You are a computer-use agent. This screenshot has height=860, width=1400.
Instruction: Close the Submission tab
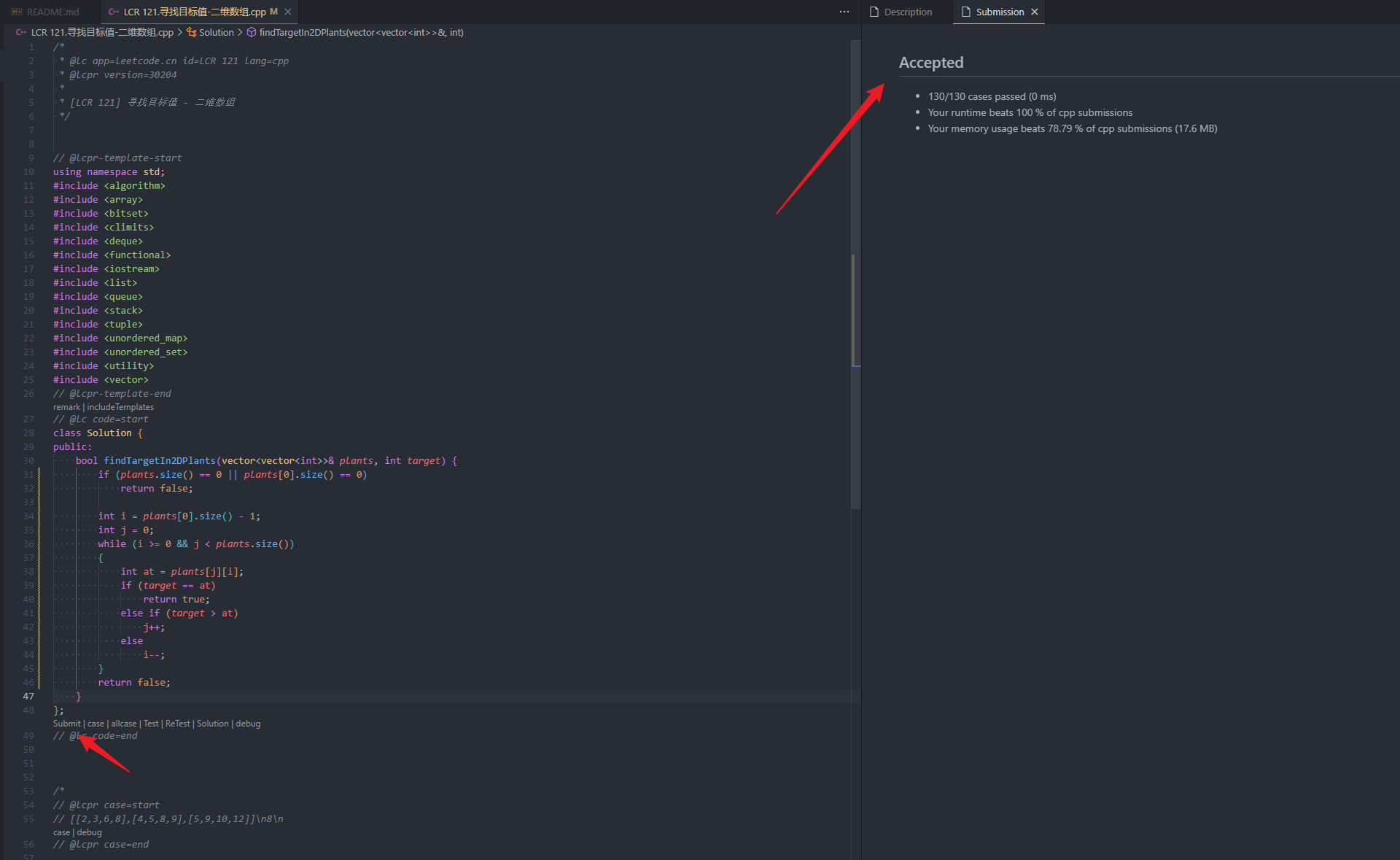[1034, 12]
